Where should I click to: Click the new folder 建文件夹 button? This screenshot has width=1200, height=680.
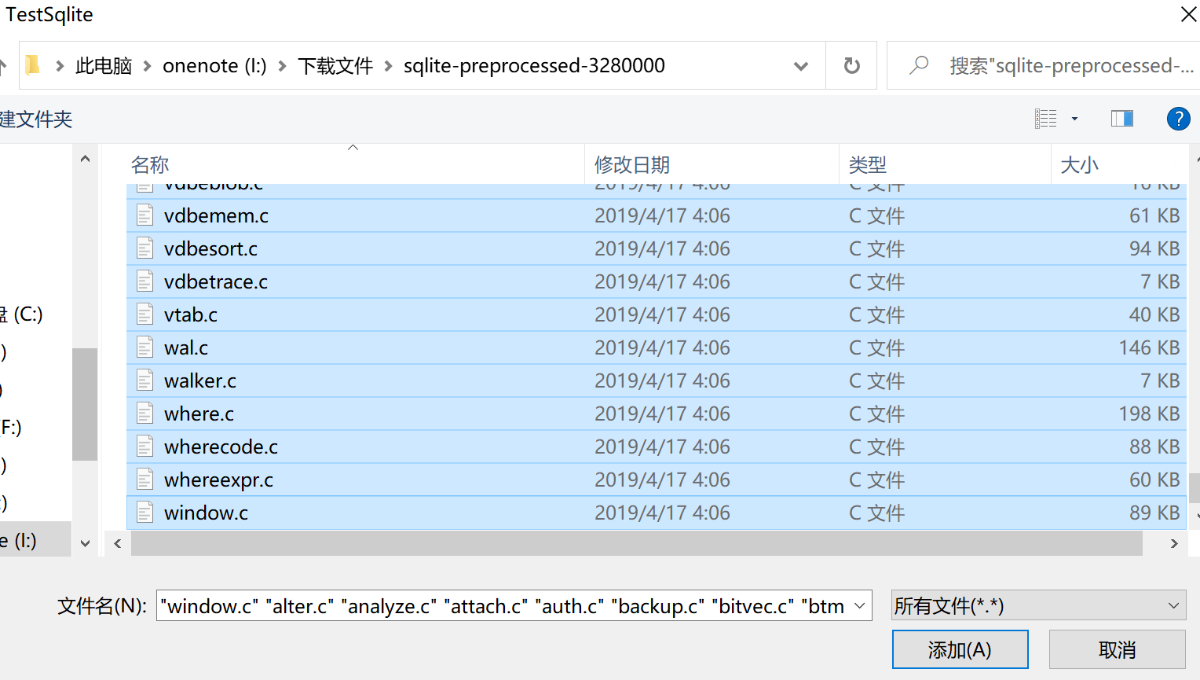[x=36, y=119]
